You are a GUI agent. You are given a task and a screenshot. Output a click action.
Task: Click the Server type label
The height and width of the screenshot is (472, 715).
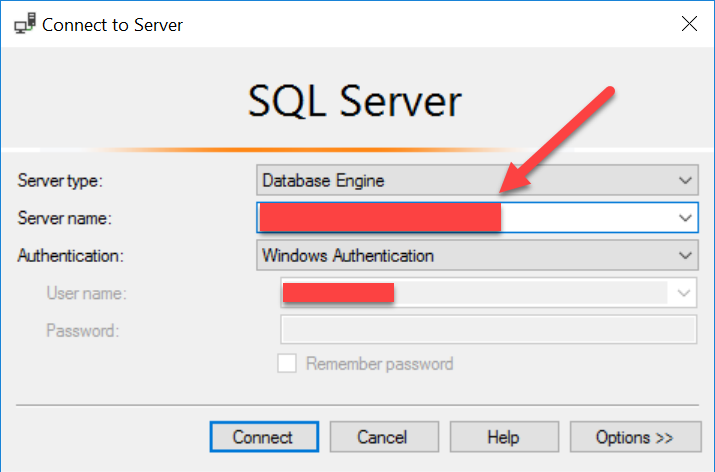[60, 181]
